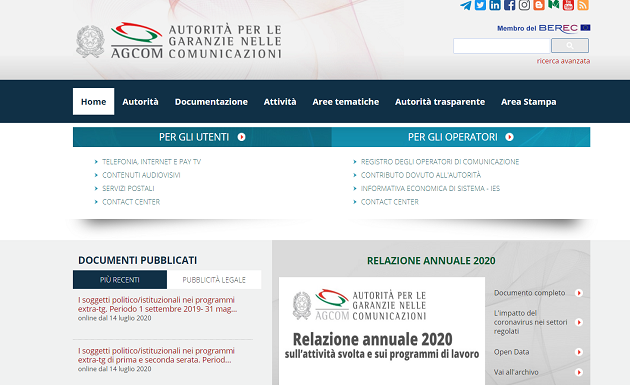
Task: Switch to the Pubblicità legale tab
Action: point(214,280)
